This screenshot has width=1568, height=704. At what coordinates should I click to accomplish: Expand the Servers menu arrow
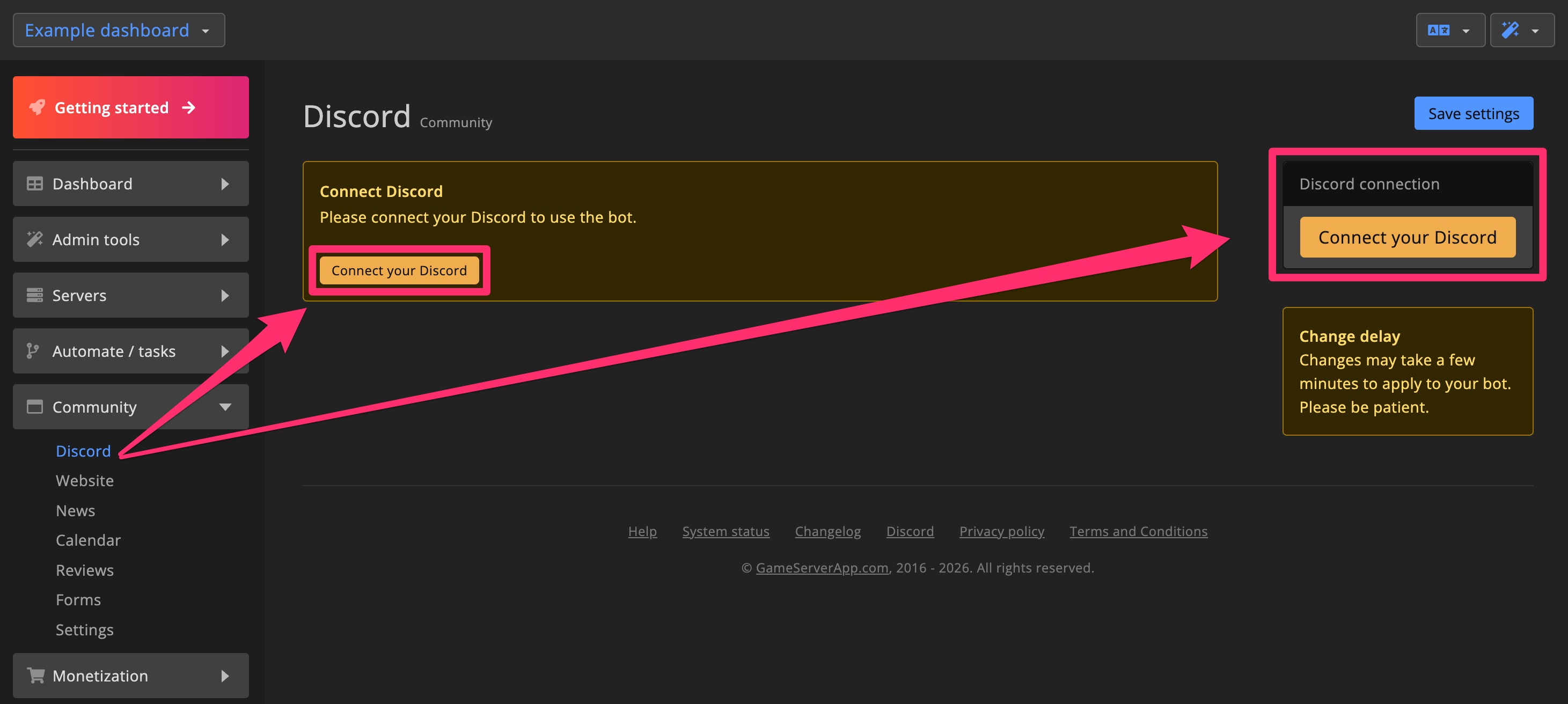pyautogui.click(x=225, y=295)
